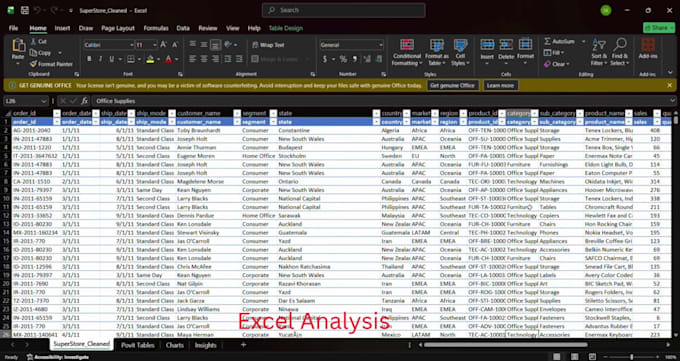Screen dimensions: 680x361
Task: Open the Font Color dropdown arrow
Action: click(x=177, y=59)
